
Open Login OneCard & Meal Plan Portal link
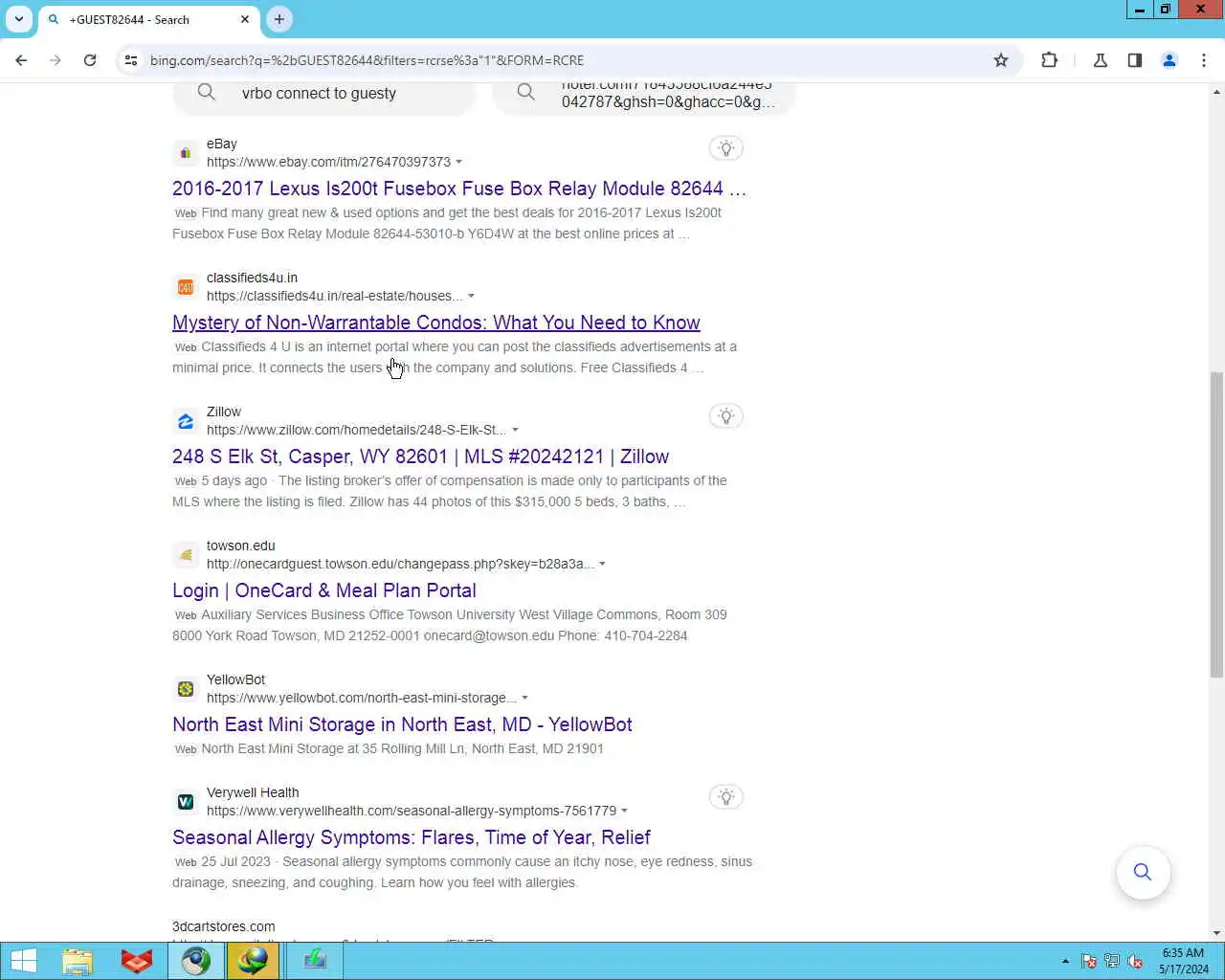(x=324, y=590)
